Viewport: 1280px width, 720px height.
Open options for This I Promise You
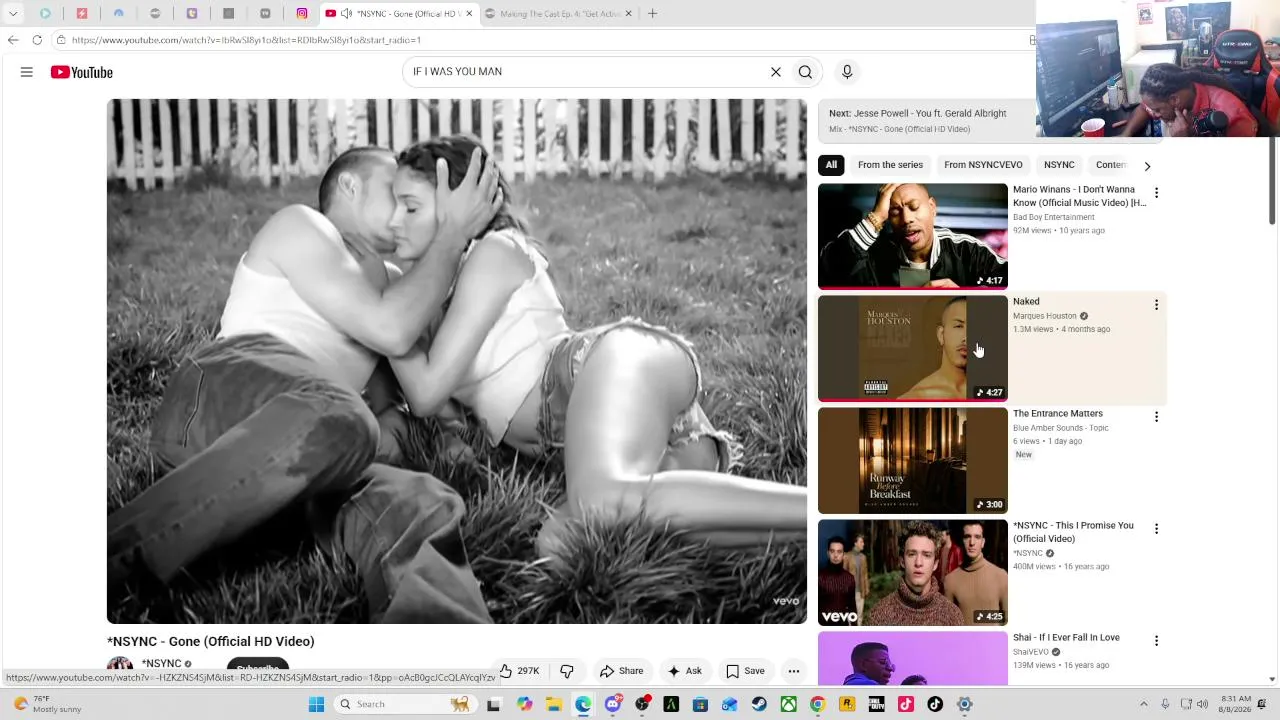click(1156, 529)
